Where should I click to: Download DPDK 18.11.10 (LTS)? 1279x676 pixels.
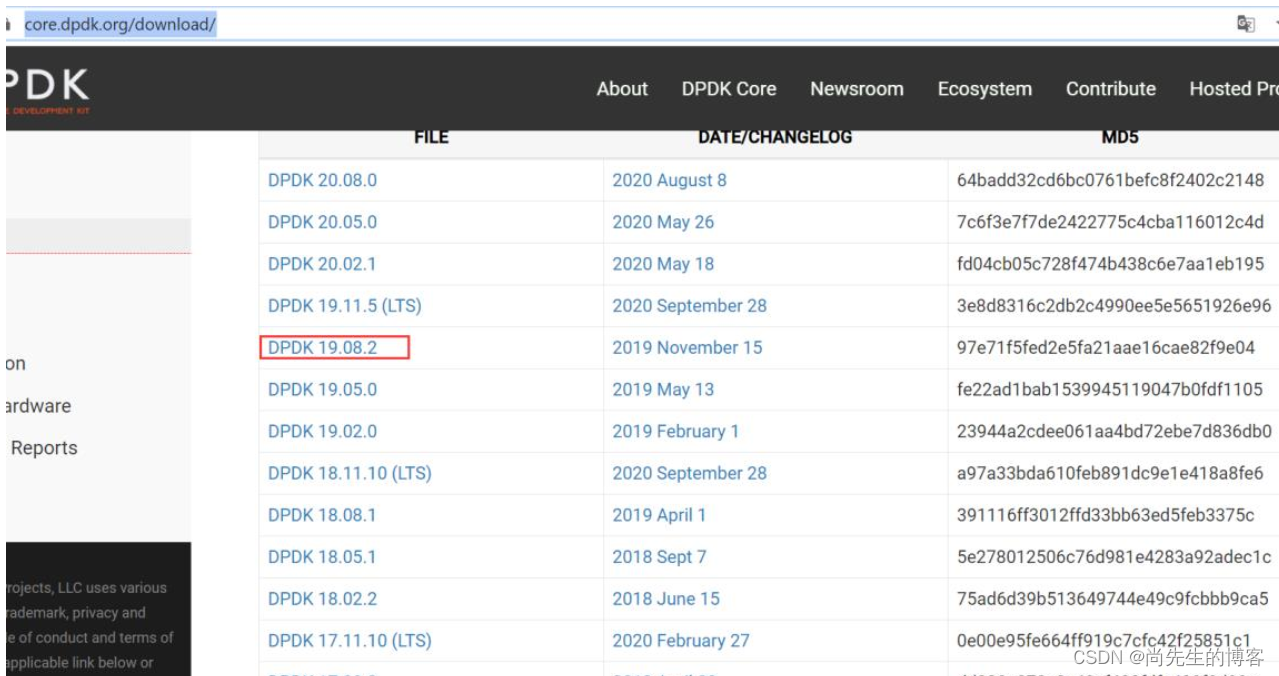coord(349,473)
